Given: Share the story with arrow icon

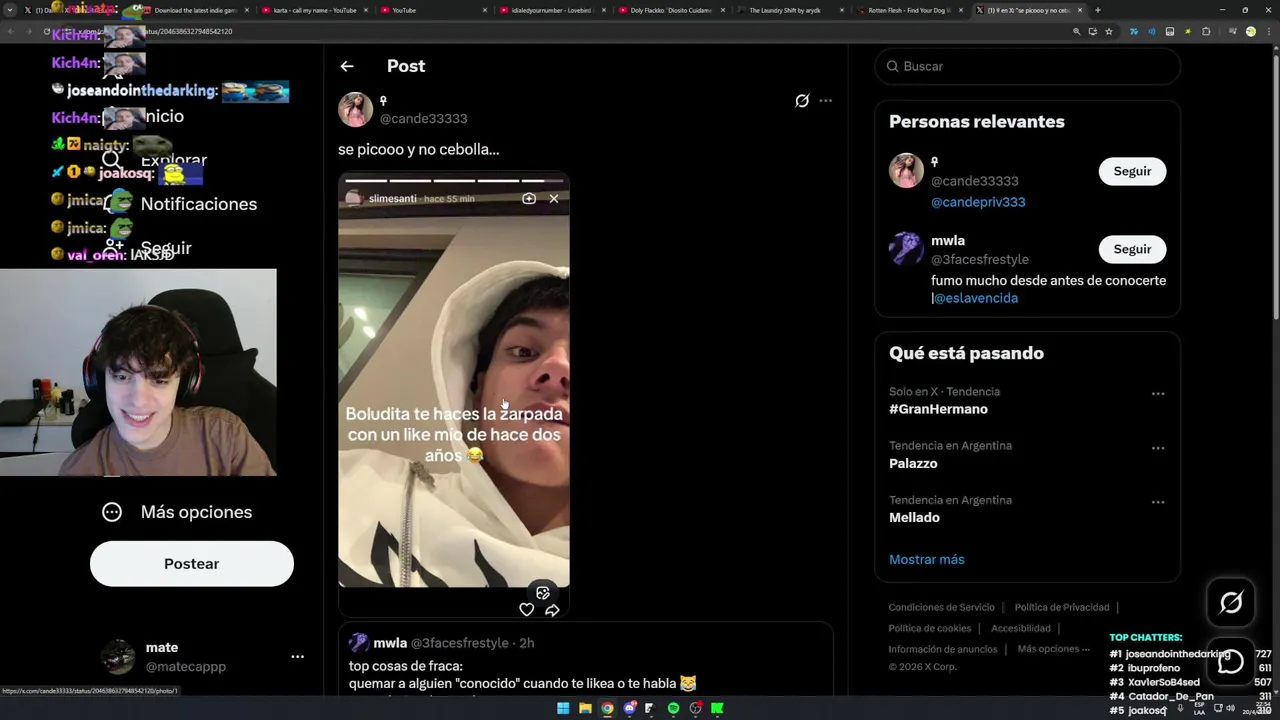Looking at the screenshot, I should pos(552,609).
